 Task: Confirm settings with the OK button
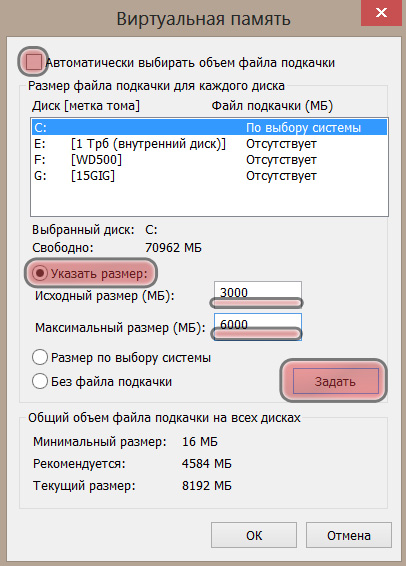(254, 535)
